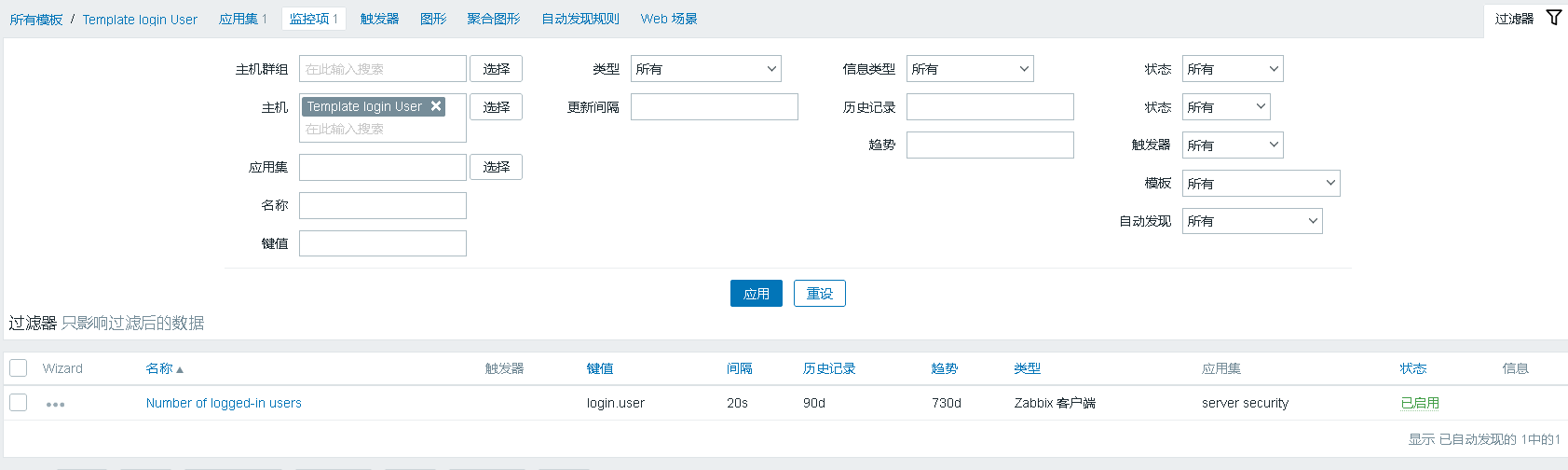Open the 模板 dropdown in the filter

(1261, 184)
